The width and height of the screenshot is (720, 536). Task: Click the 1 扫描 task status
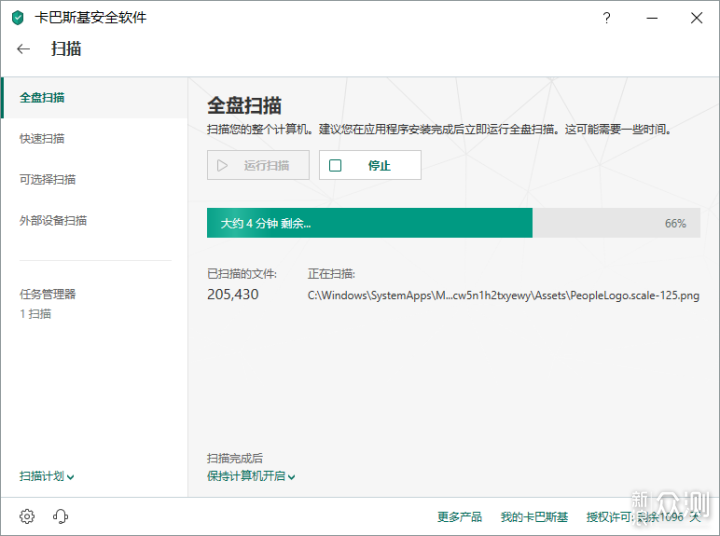pos(35,314)
